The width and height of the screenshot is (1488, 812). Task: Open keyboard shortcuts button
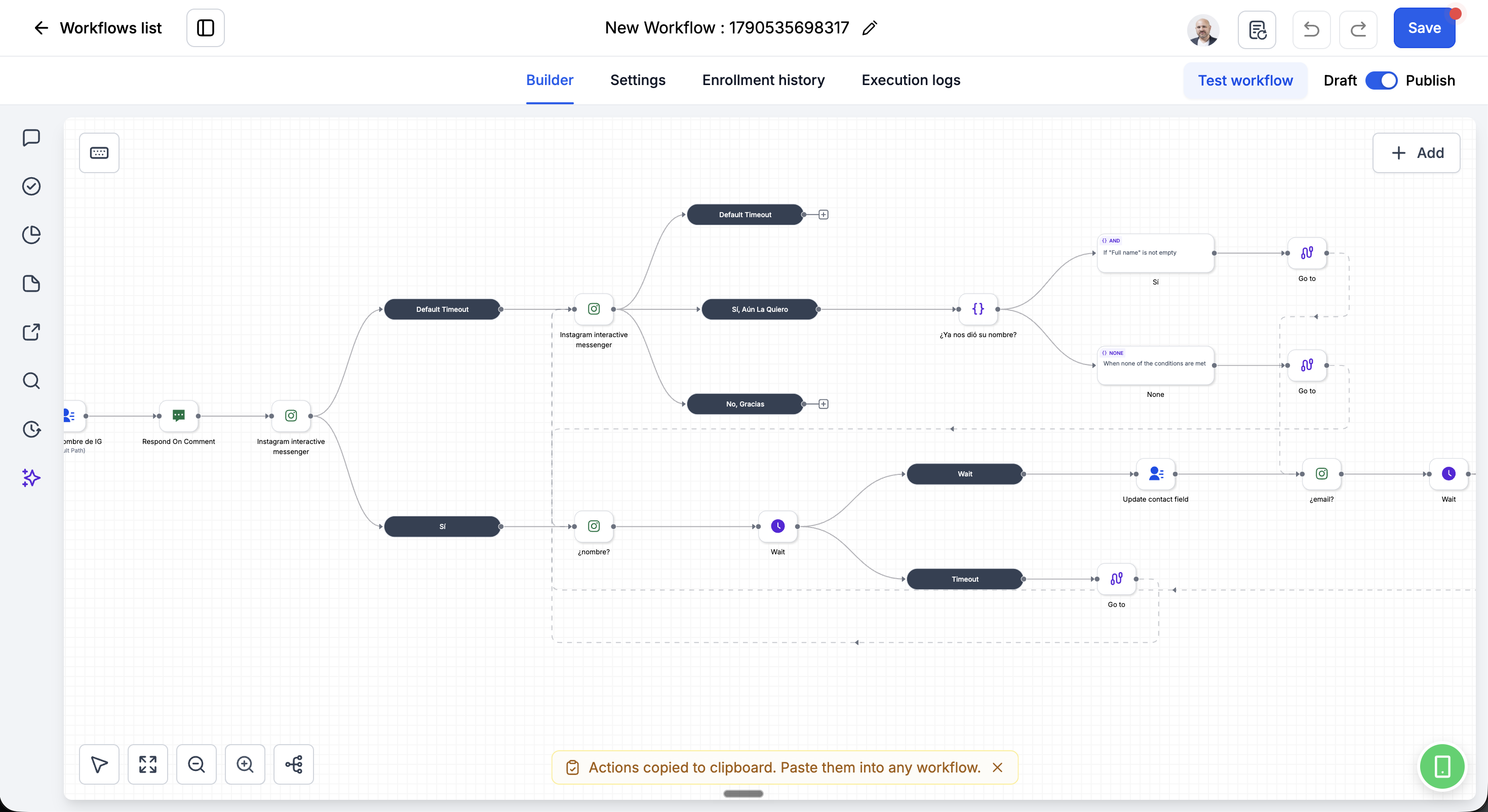point(99,152)
